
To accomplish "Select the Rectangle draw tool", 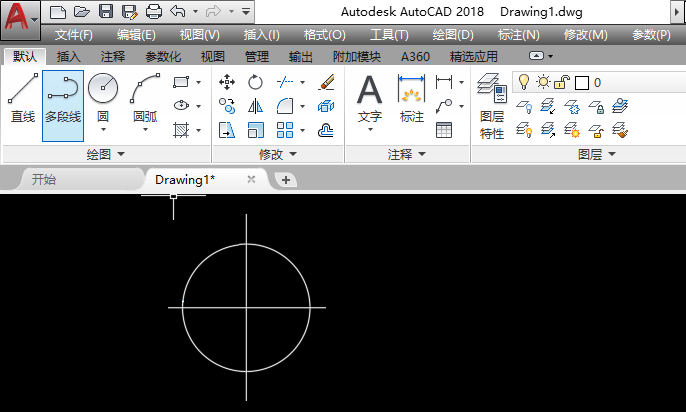I will click(181, 82).
